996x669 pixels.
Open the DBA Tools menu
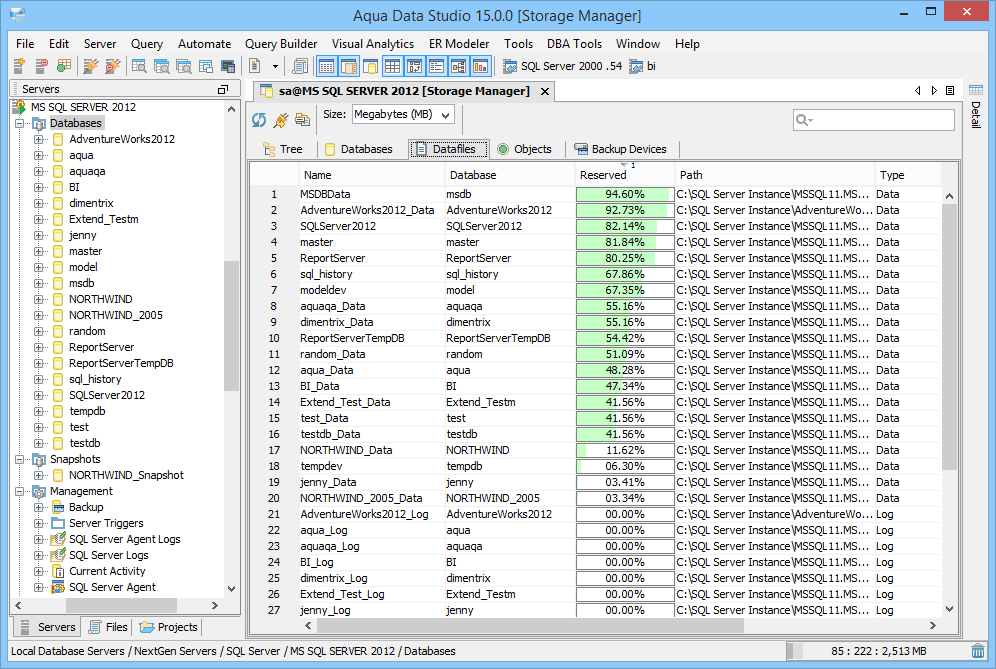click(x=574, y=44)
